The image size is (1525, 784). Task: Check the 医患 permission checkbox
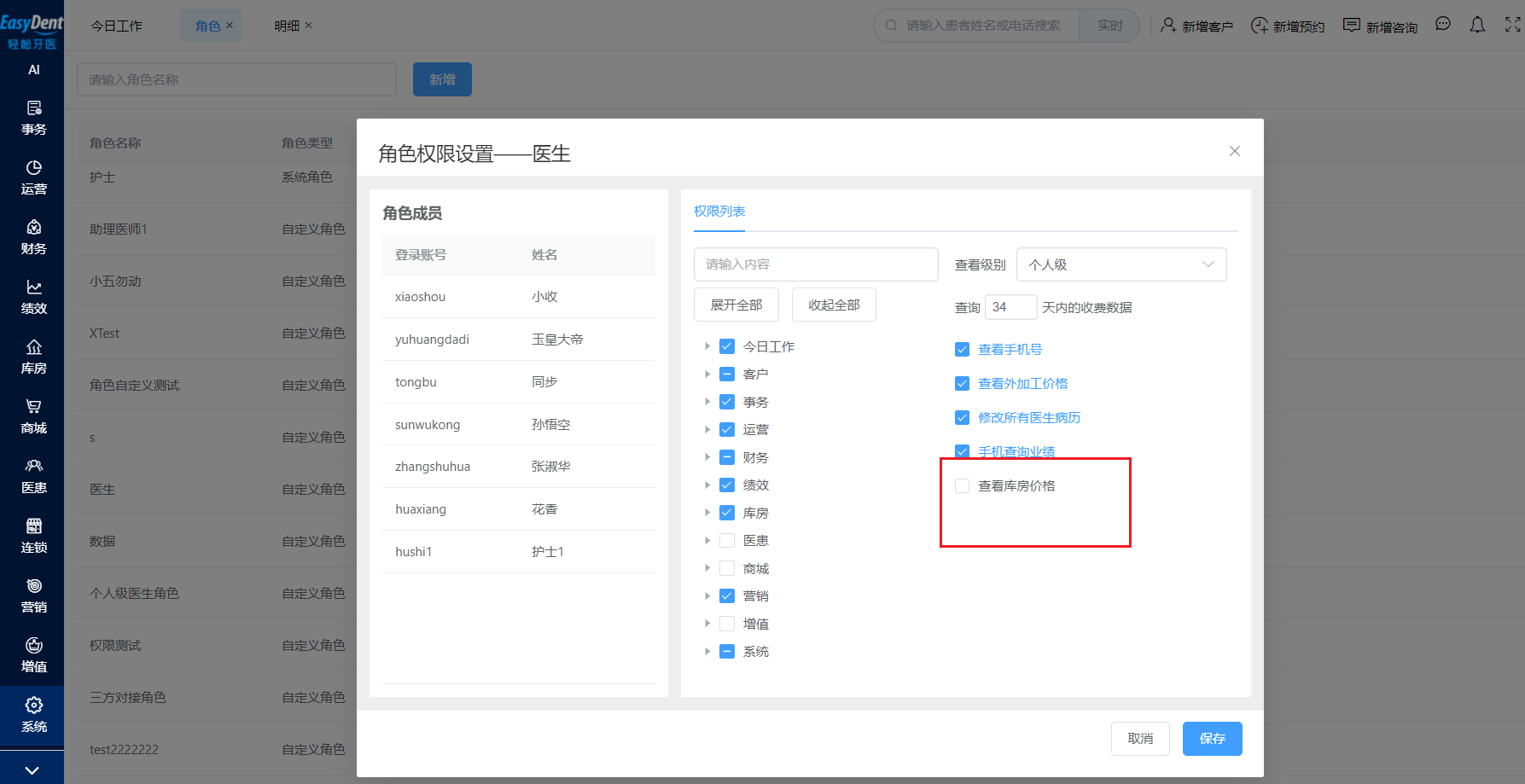coord(727,540)
